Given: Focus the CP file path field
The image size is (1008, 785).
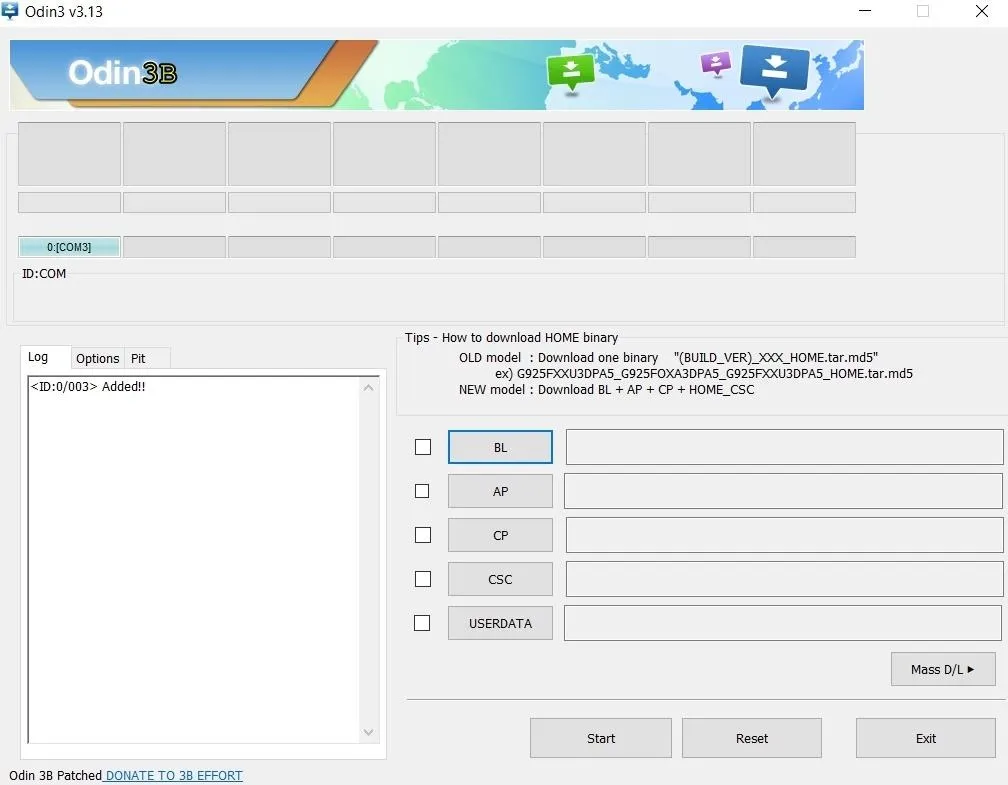Looking at the screenshot, I should [784, 535].
